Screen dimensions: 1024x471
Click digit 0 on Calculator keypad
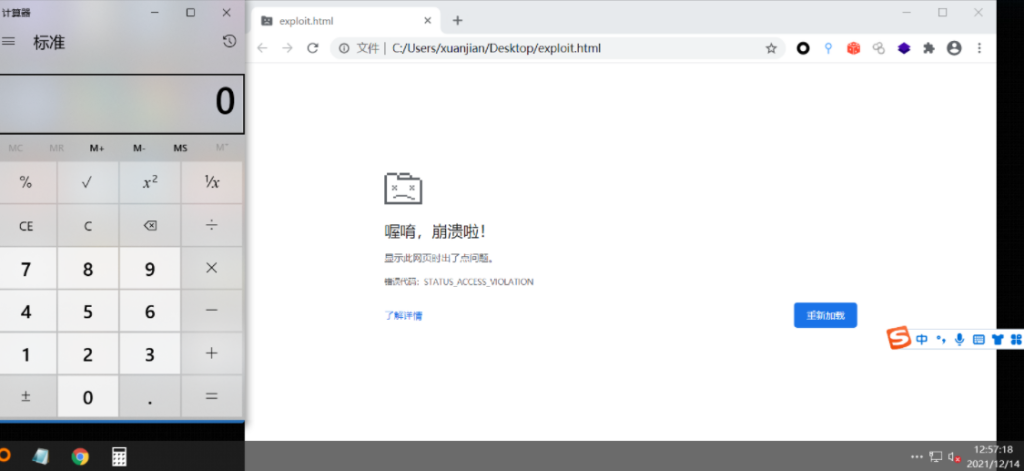(x=88, y=396)
